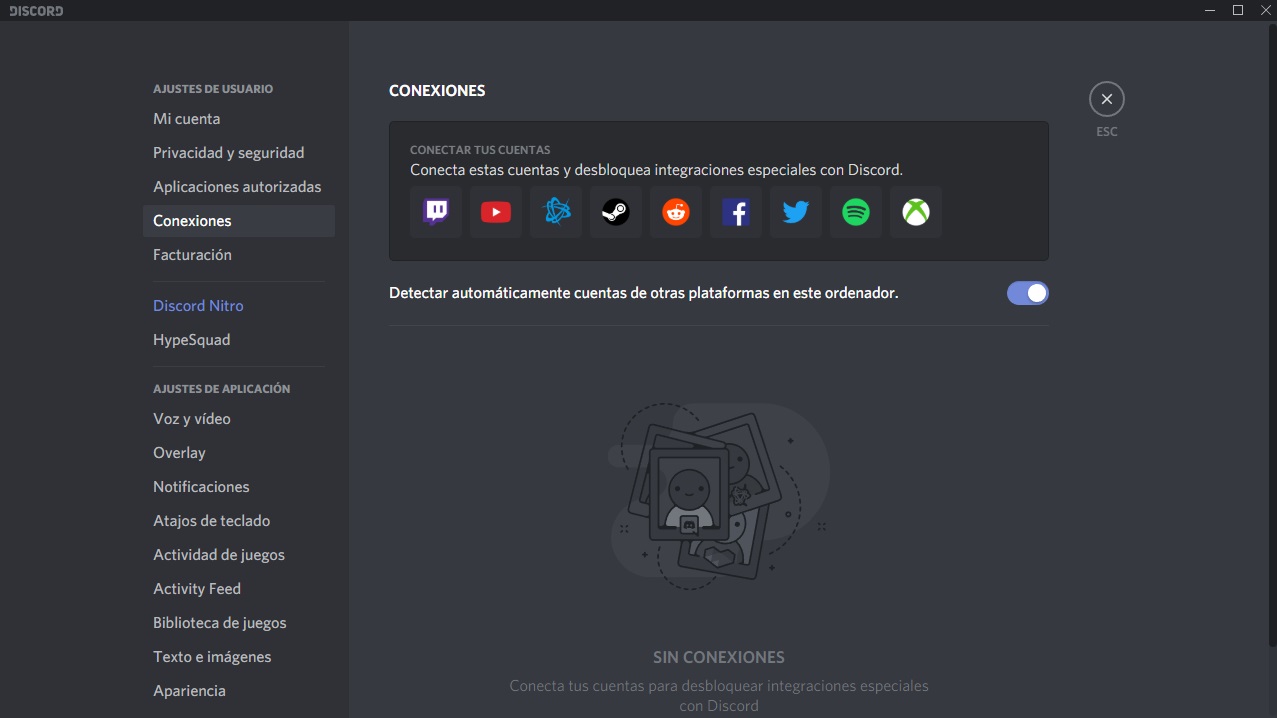Screen dimensions: 1277x718
Task: Connect a Spotify account
Action: [x=855, y=212]
